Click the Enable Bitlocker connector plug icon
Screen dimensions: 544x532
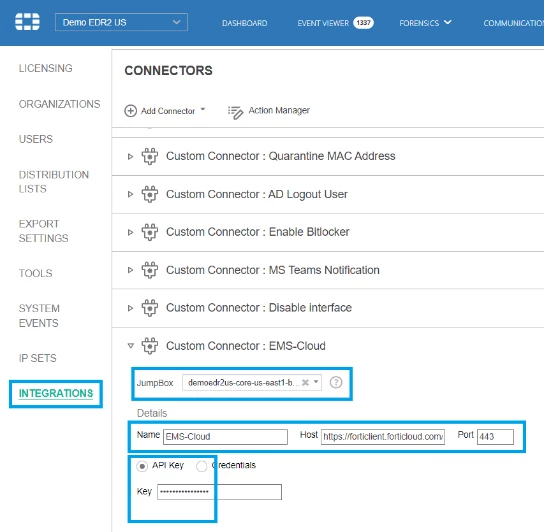click(x=150, y=232)
